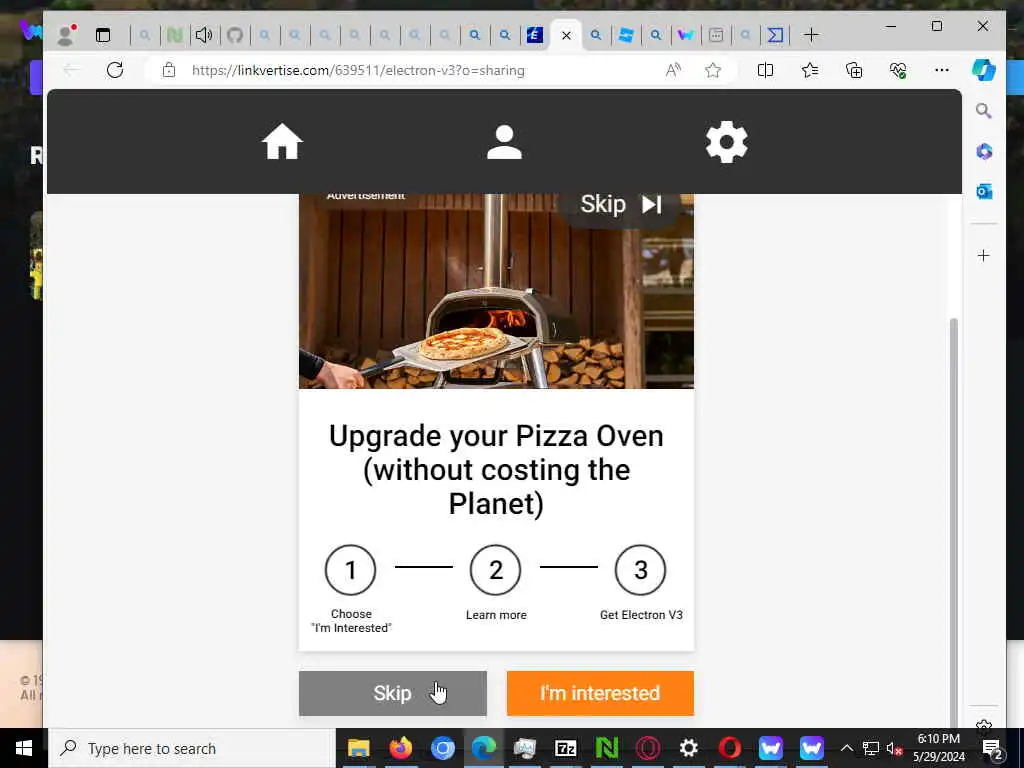Open a new browser tab
The height and width of the screenshot is (768, 1024).
click(811, 35)
